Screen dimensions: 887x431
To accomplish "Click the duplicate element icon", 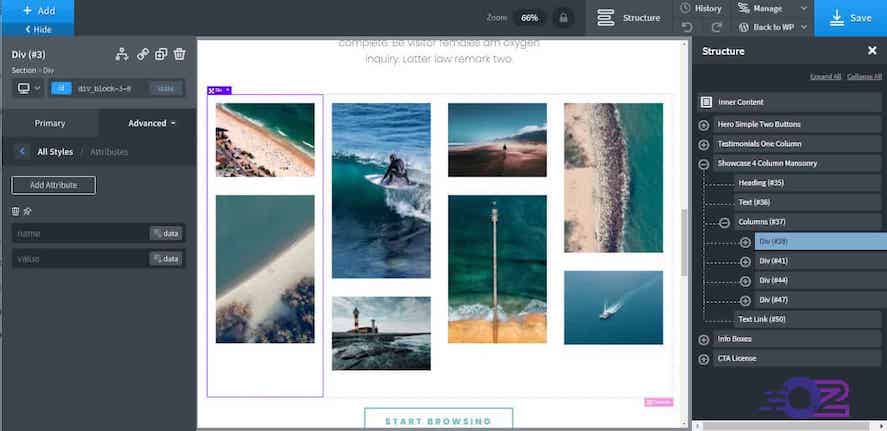I will tap(160, 54).
